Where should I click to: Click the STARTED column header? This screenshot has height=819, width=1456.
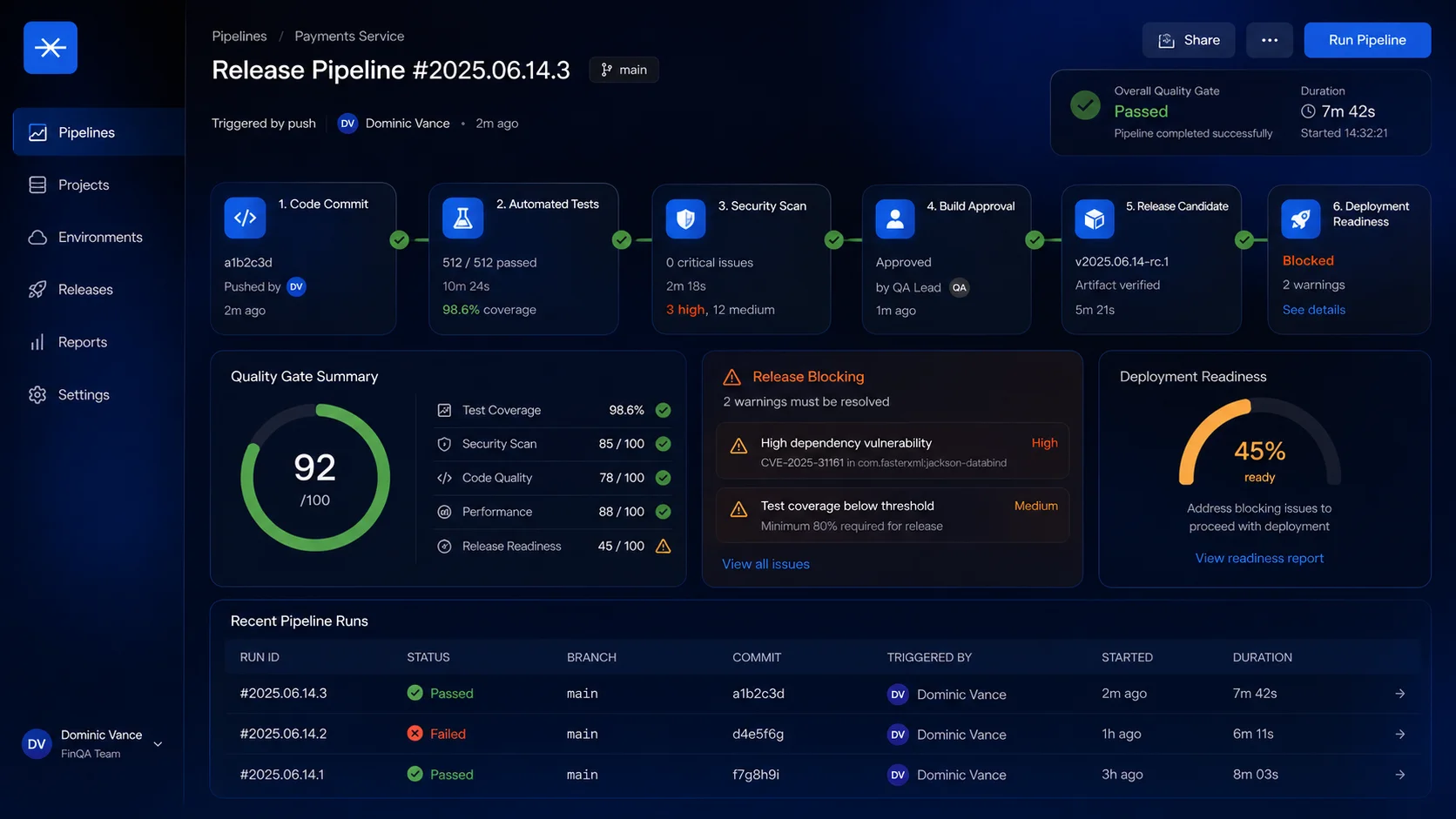pyautogui.click(x=1127, y=657)
